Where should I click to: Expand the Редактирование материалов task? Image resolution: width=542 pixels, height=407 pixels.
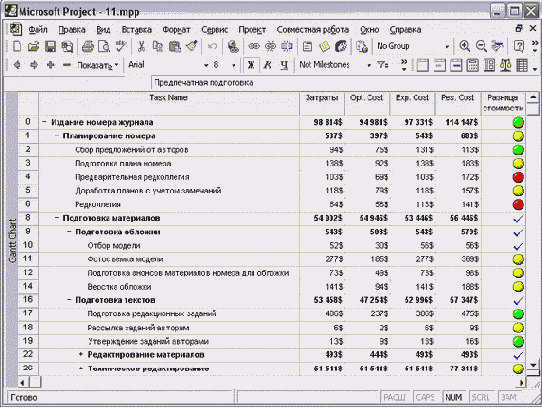[x=81, y=354]
